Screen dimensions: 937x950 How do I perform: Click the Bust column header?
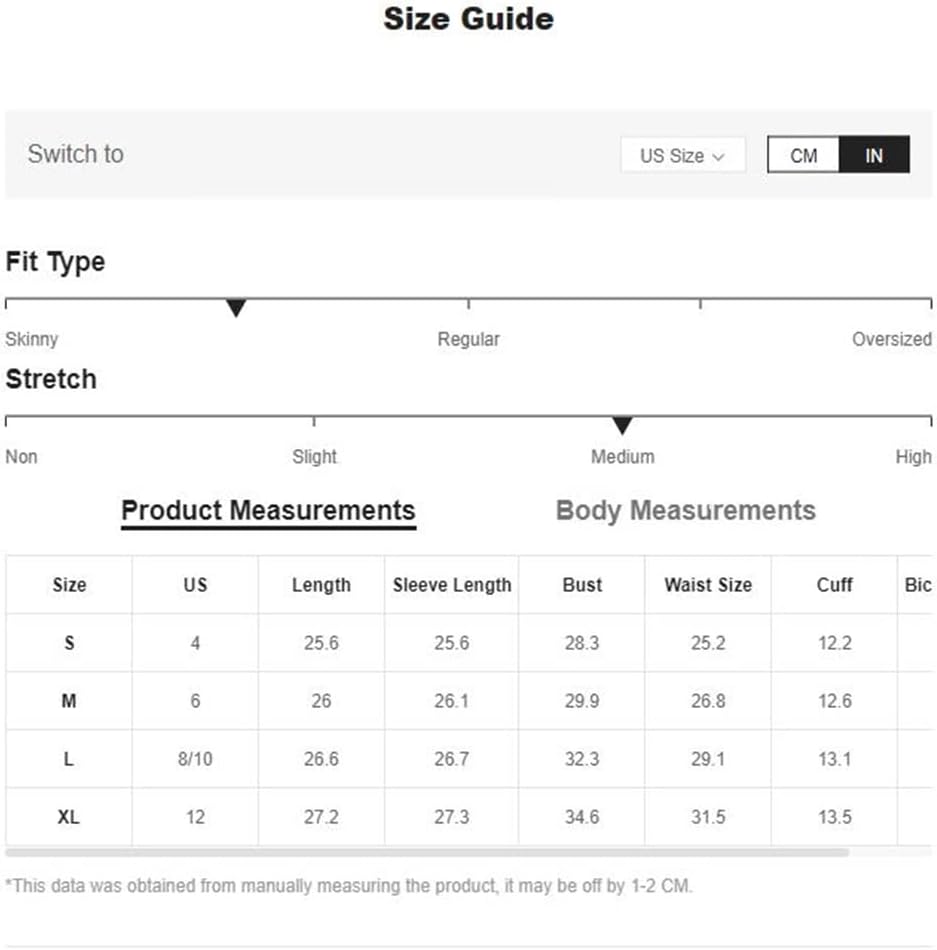582,585
